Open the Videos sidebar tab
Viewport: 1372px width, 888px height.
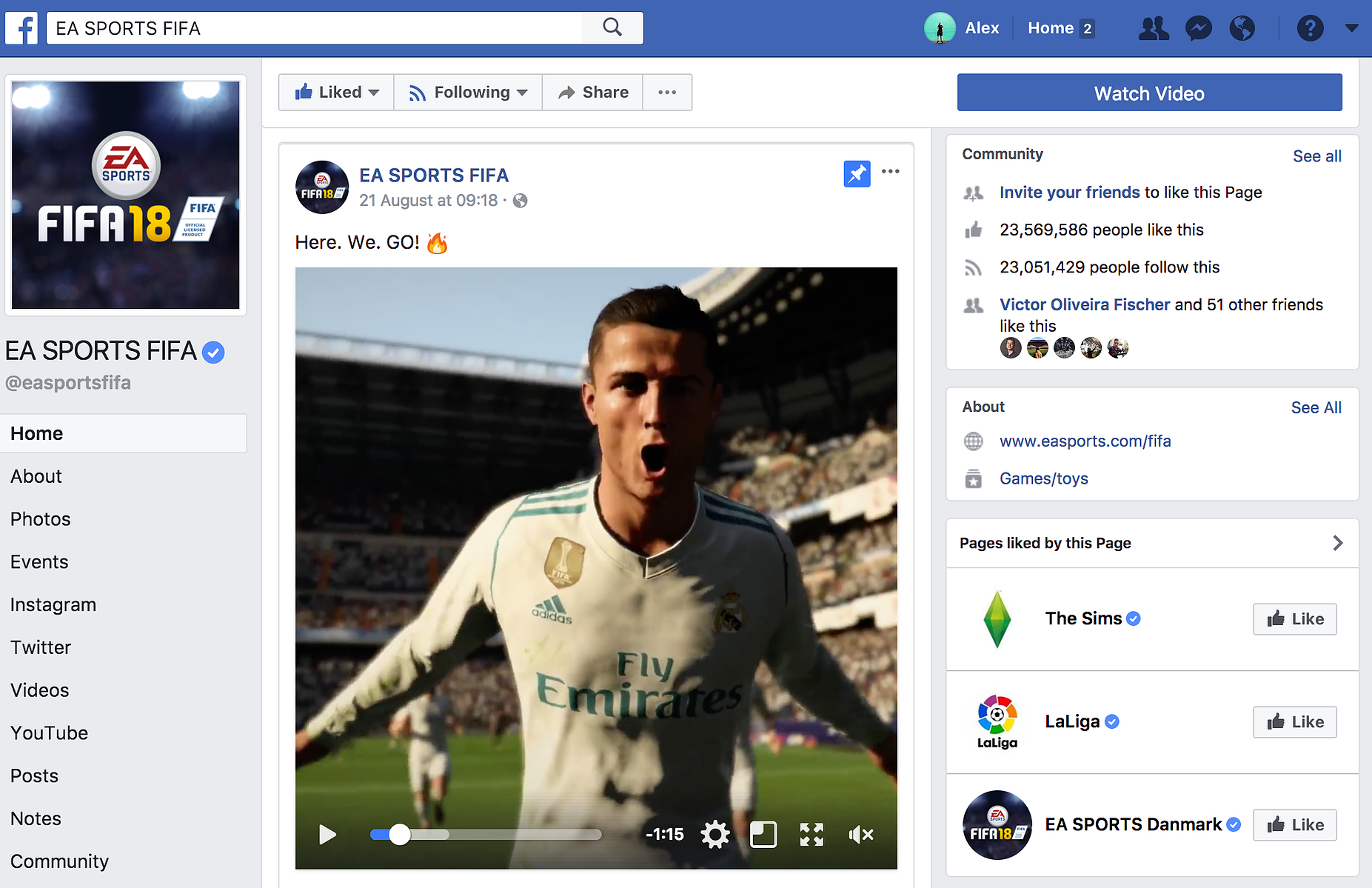40,690
